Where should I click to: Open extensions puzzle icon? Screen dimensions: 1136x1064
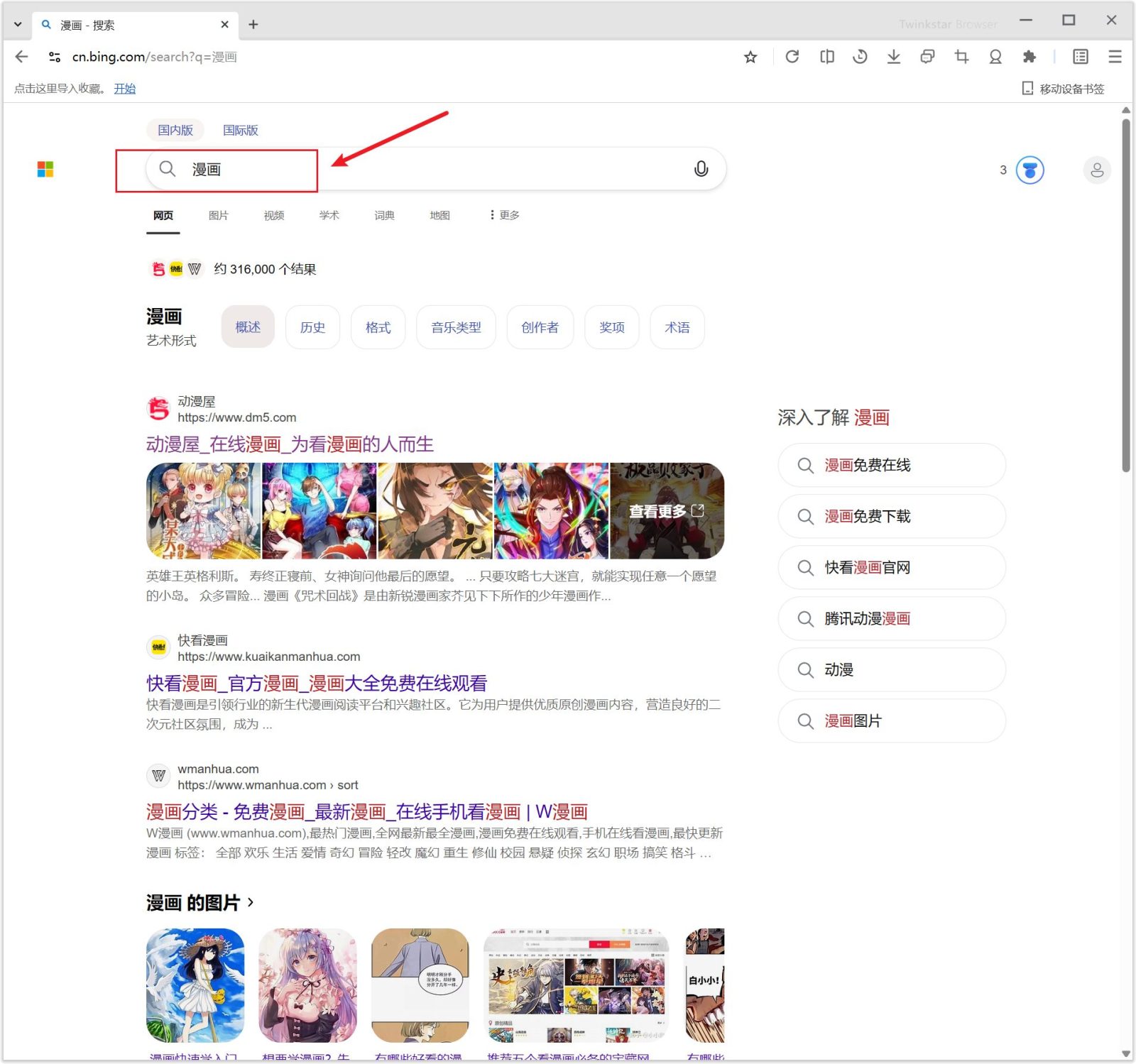click(1029, 57)
